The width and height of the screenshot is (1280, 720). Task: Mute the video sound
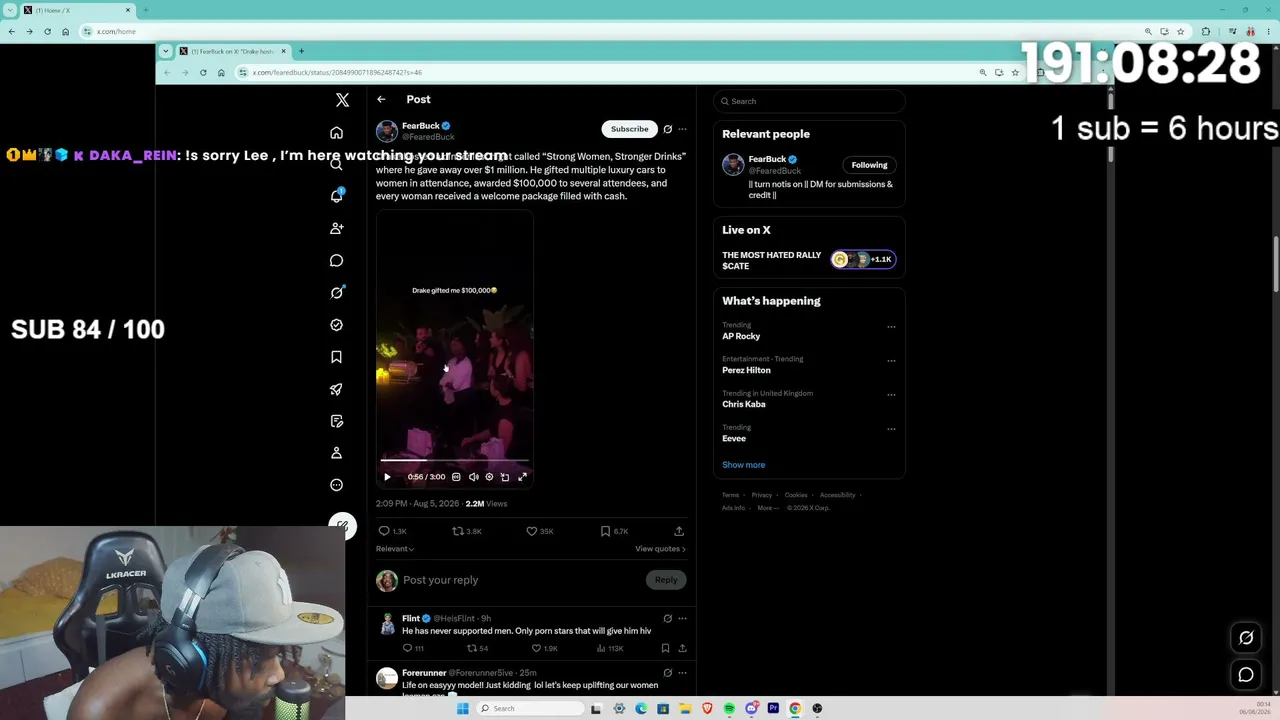473,477
